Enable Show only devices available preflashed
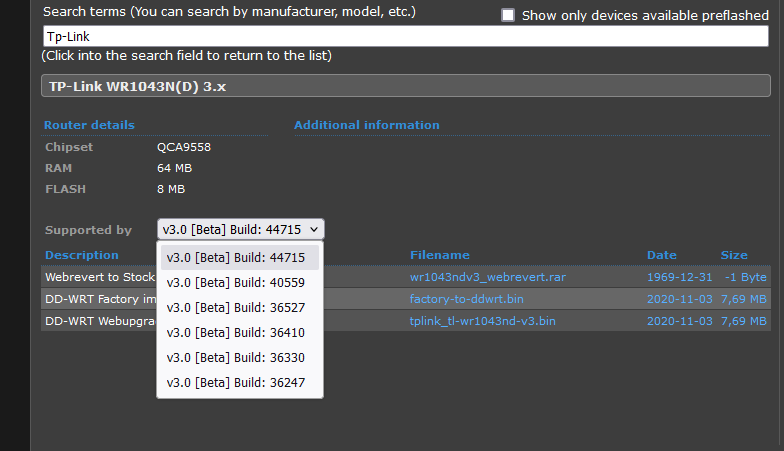The image size is (784, 451). pyautogui.click(x=508, y=15)
